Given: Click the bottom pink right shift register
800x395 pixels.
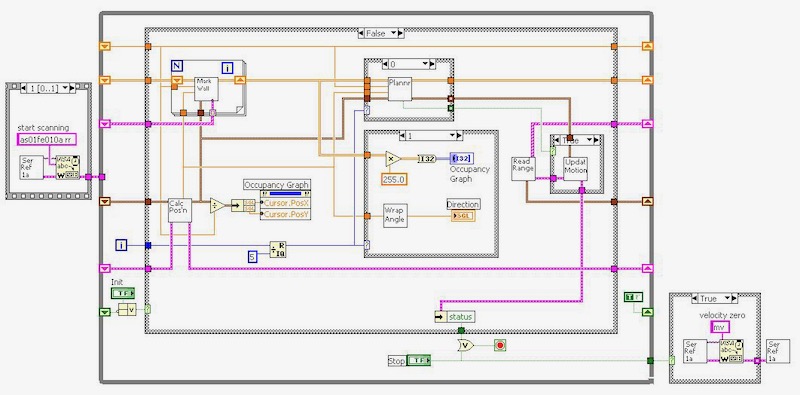Looking at the screenshot, I should (x=648, y=268).
